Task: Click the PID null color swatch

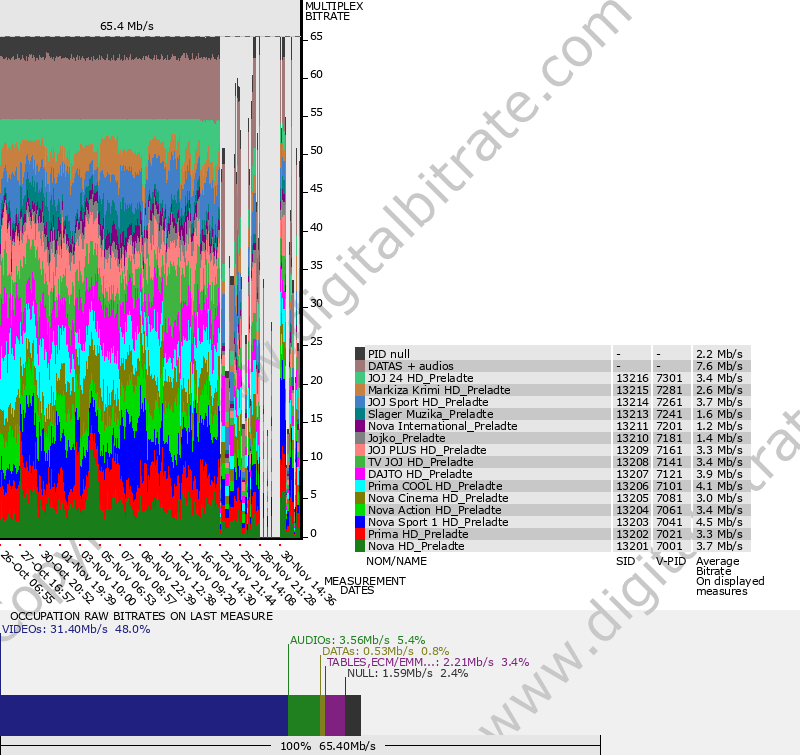Action: pos(360,354)
